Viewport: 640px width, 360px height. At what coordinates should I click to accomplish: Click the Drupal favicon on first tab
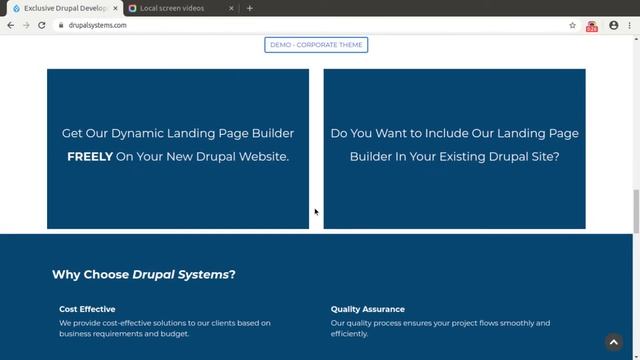click(x=16, y=8)
